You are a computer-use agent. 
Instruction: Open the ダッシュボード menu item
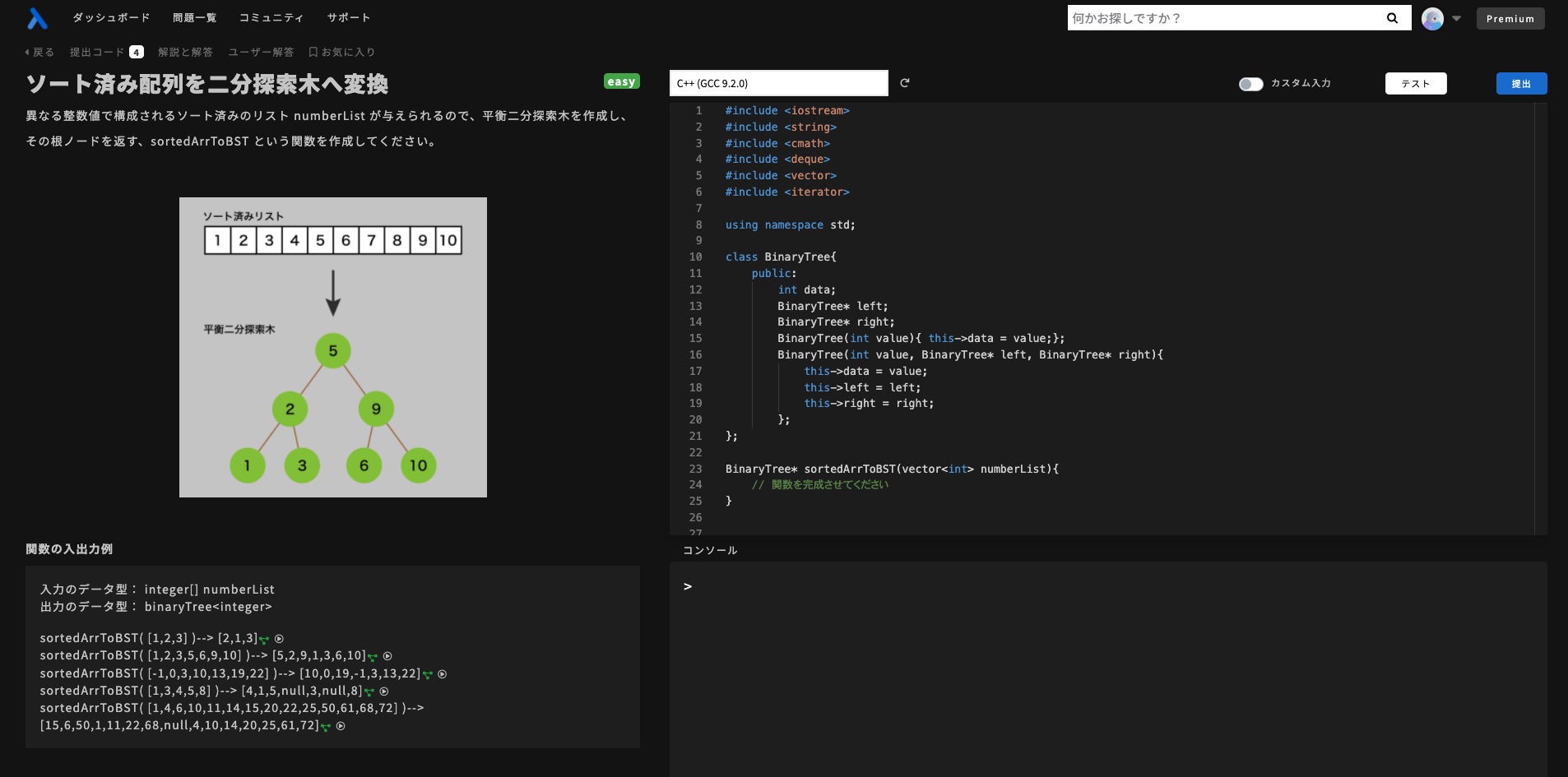pyautogui.click(x=111, y=17)
